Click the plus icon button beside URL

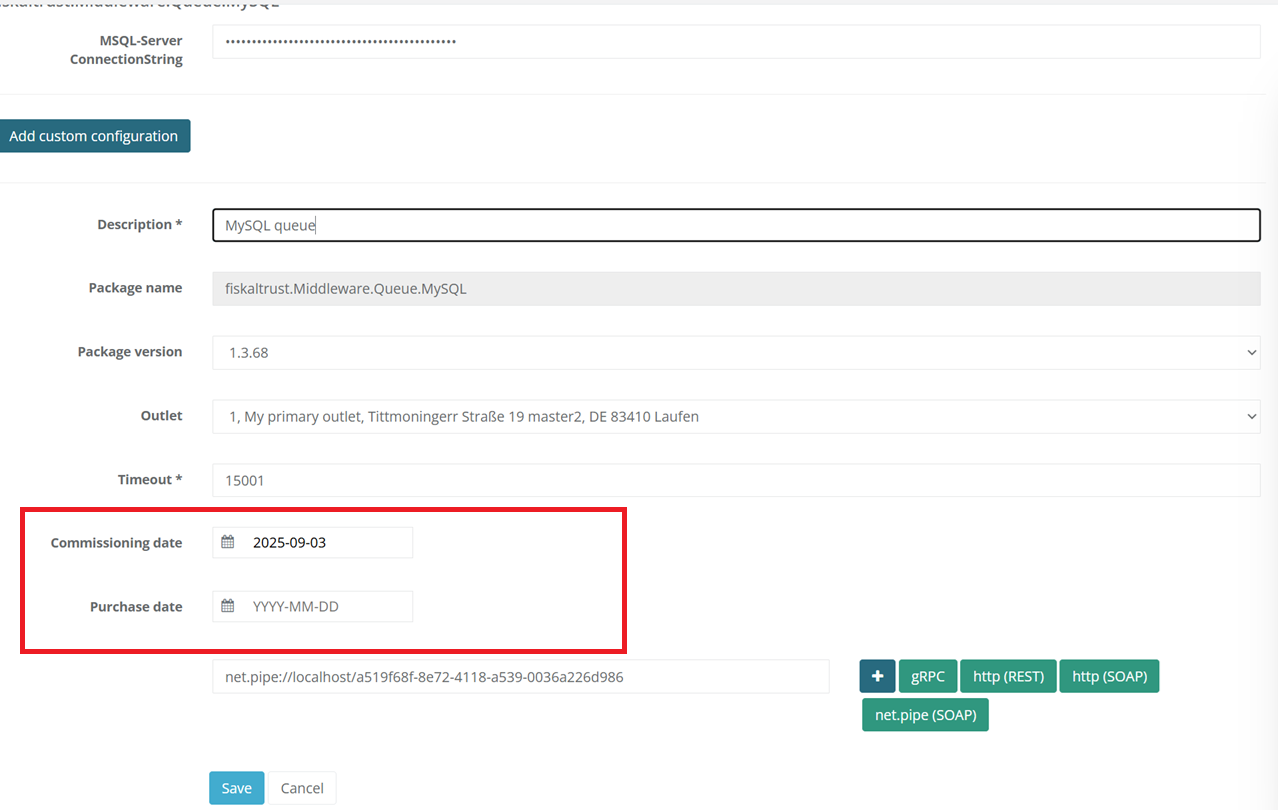point(877,677)
